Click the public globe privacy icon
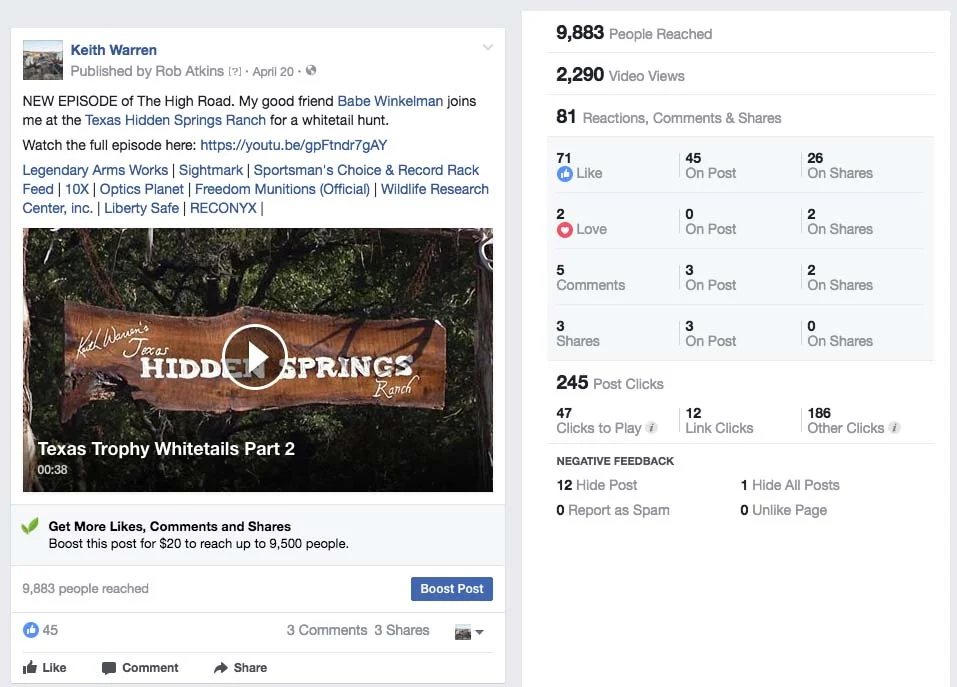 point(311,70)
